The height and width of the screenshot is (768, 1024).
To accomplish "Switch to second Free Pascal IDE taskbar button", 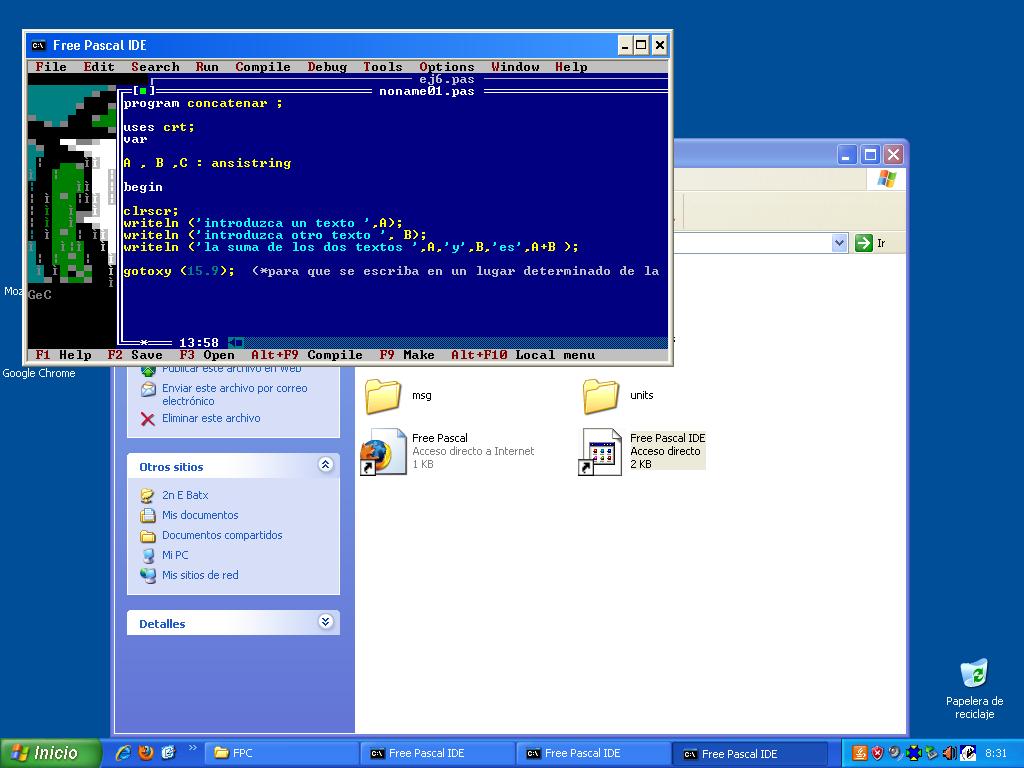I will click(x=594, y=753).
